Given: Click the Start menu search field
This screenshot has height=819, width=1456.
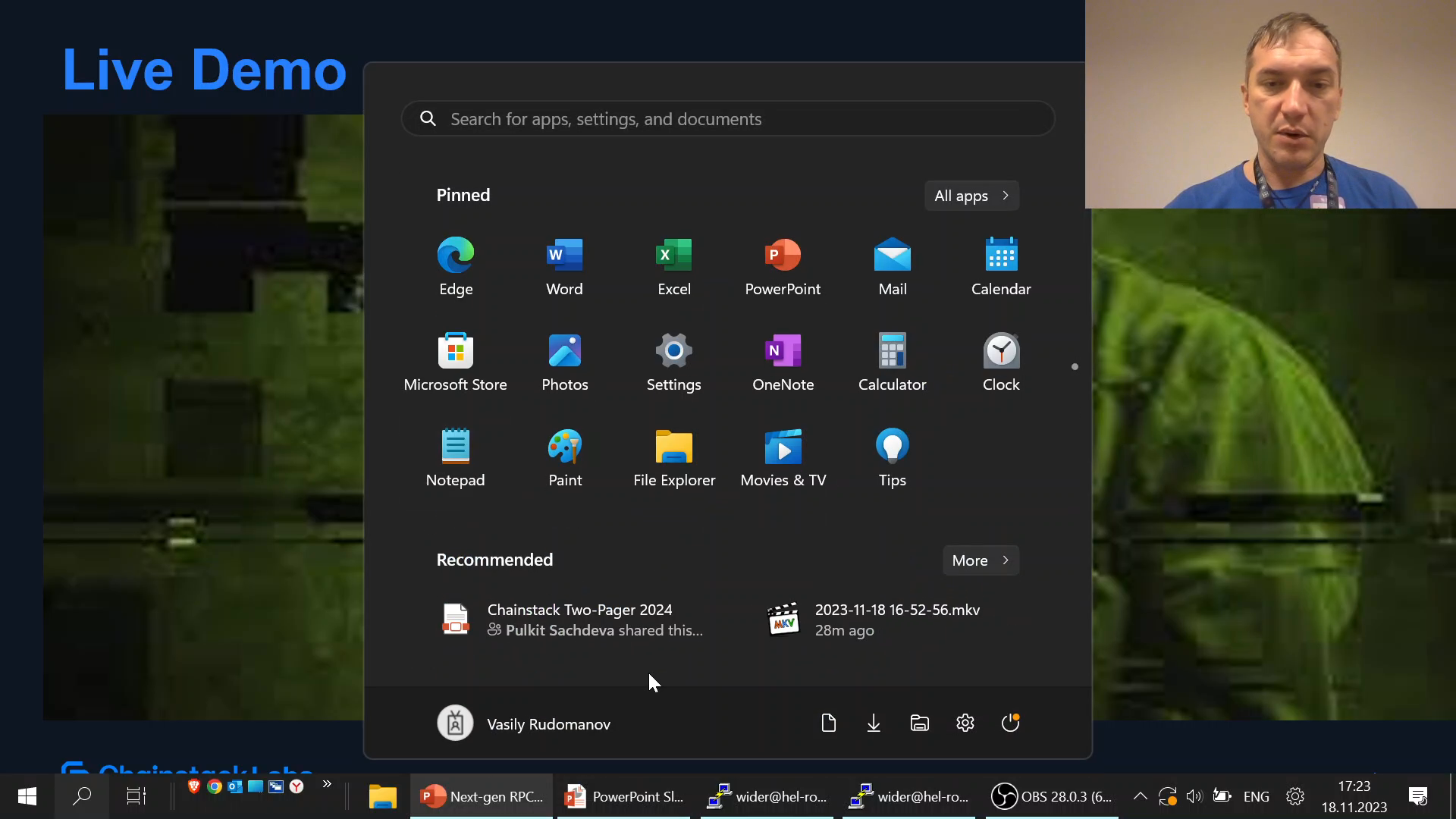Looking at the screenshot, I should tap(728, 119).
